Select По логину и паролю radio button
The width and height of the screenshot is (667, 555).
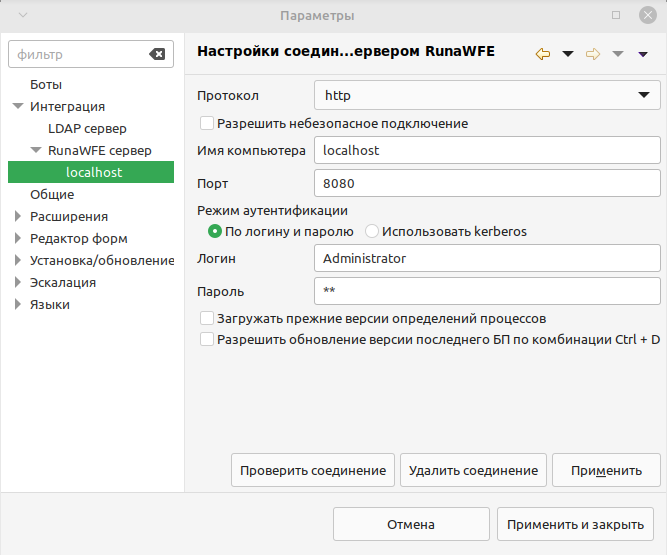(x=215, y=231)
